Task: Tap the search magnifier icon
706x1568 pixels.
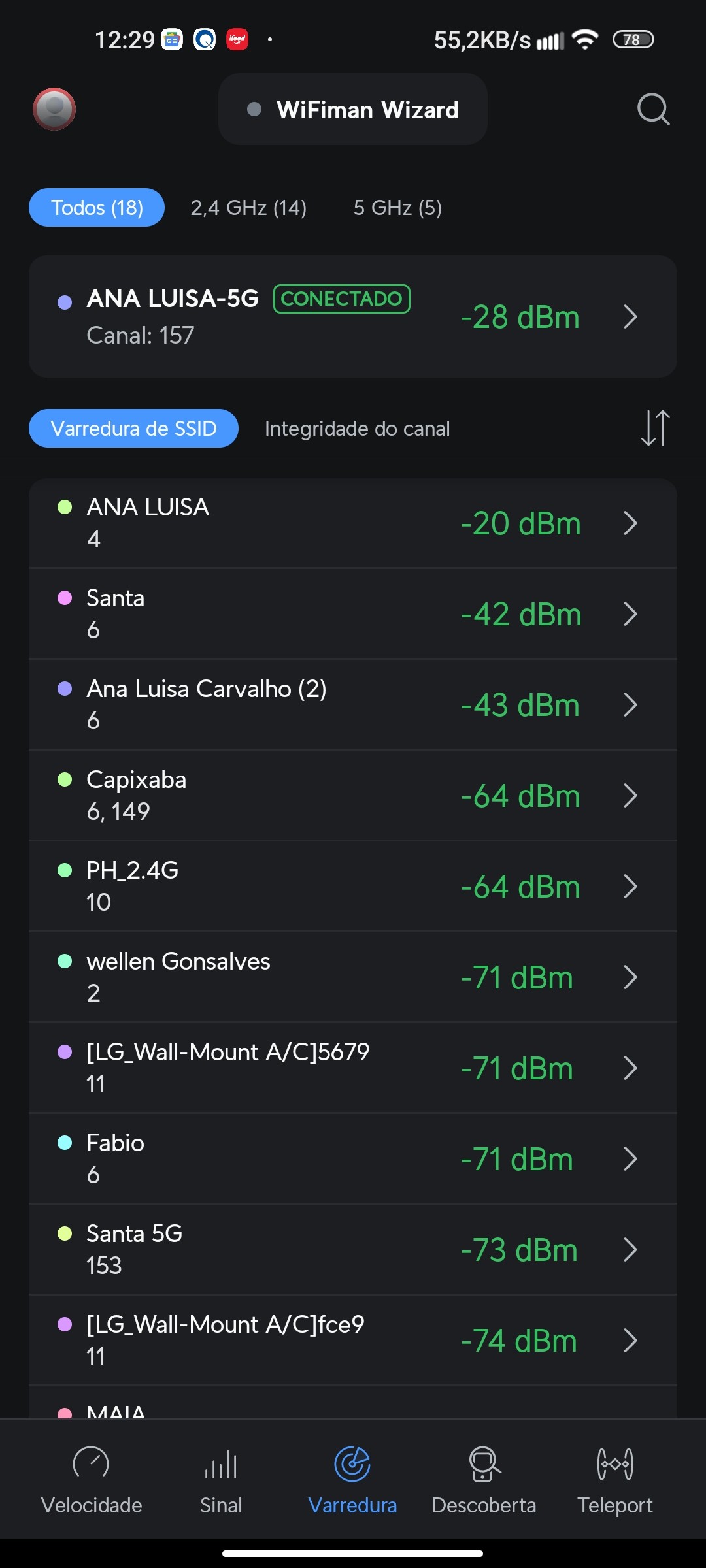Action: (653, 109)
